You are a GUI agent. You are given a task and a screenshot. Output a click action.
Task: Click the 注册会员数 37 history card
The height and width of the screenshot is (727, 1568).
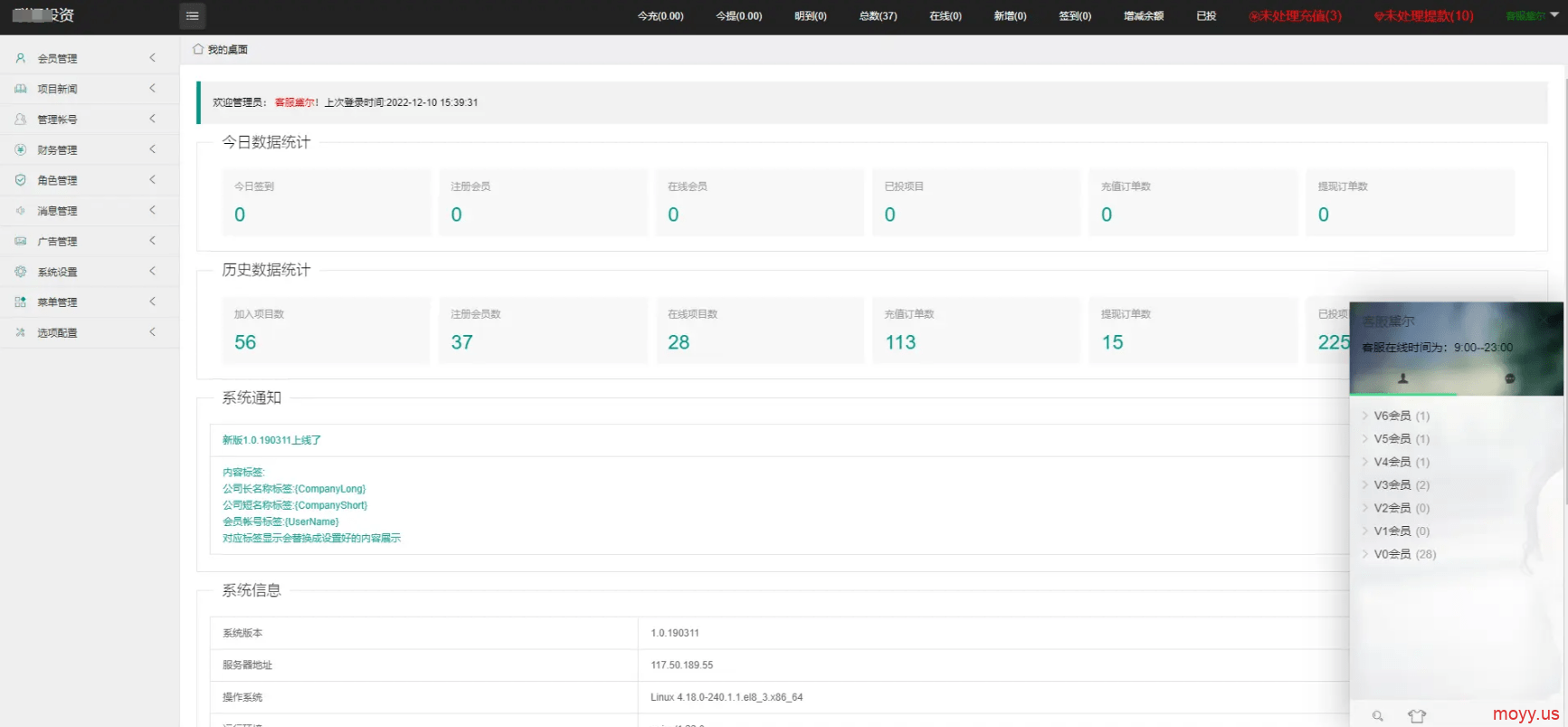tap(543, 330)
